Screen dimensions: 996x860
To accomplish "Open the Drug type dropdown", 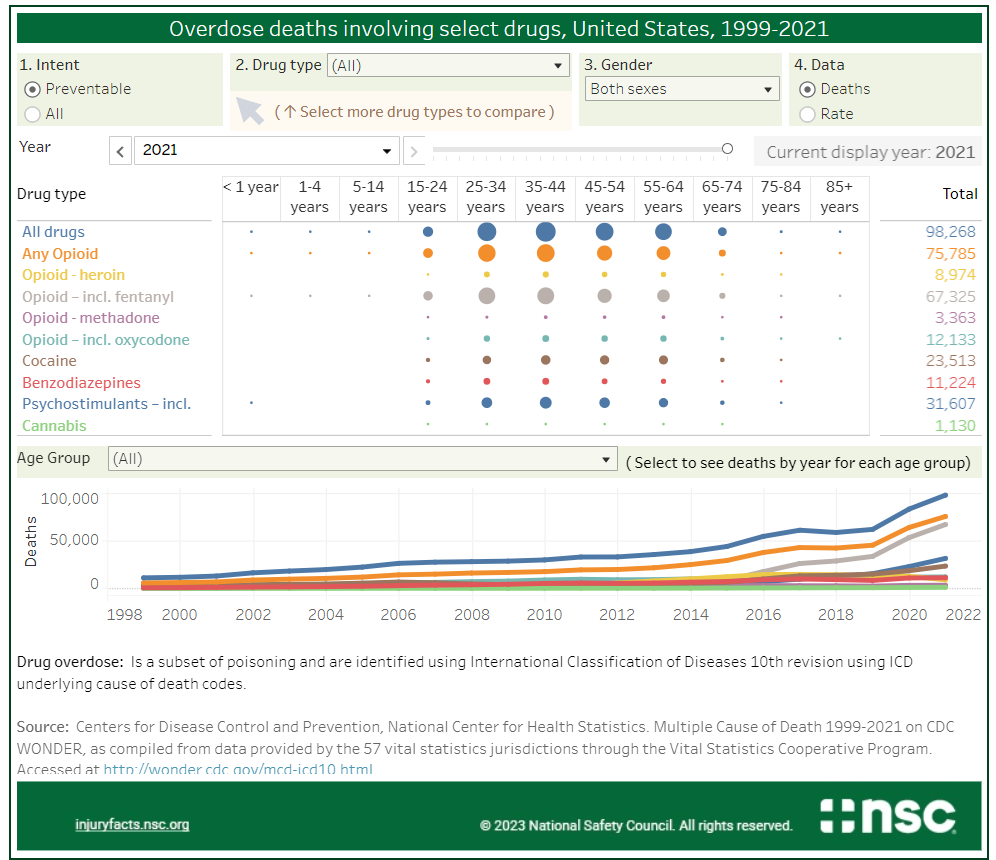I will [448, 66].
